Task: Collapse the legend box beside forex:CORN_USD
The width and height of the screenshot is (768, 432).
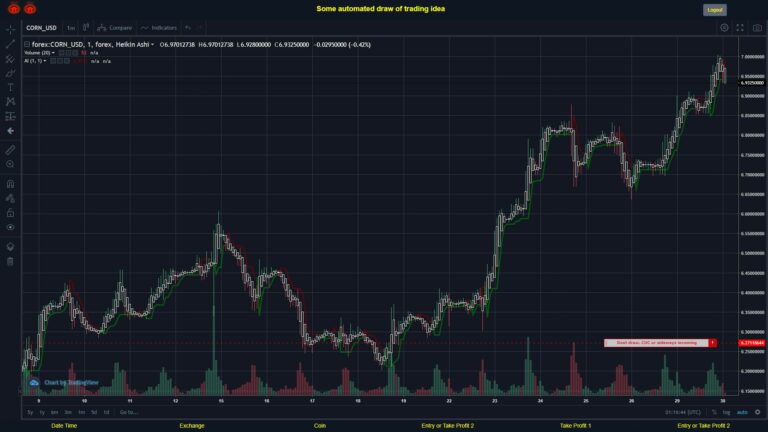Action: [27, 45]
